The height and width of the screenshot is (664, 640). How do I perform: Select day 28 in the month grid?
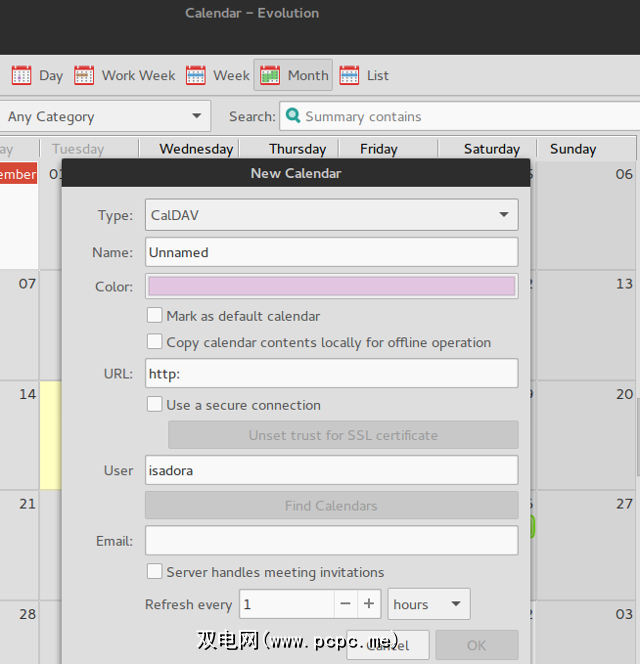(28, 614)
